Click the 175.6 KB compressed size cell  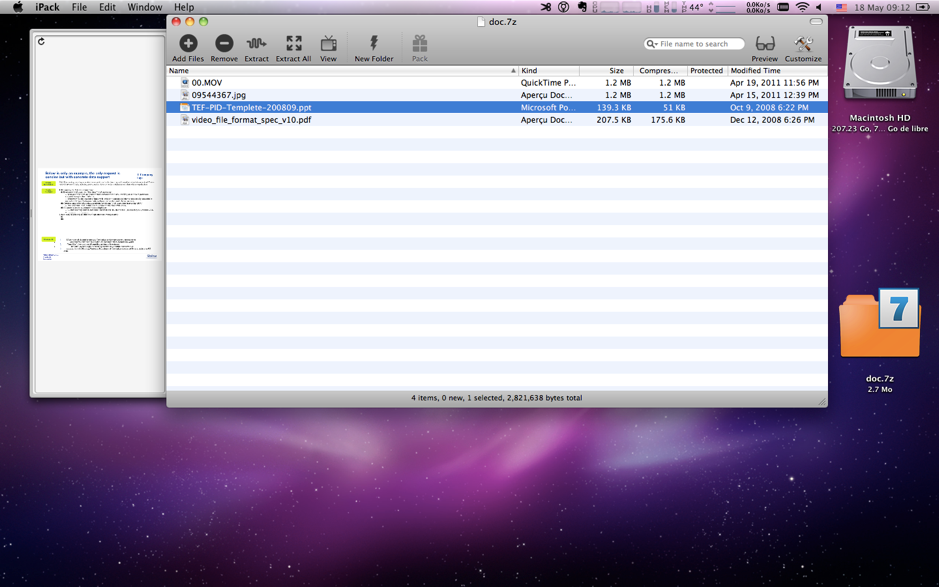coord(668,120)
